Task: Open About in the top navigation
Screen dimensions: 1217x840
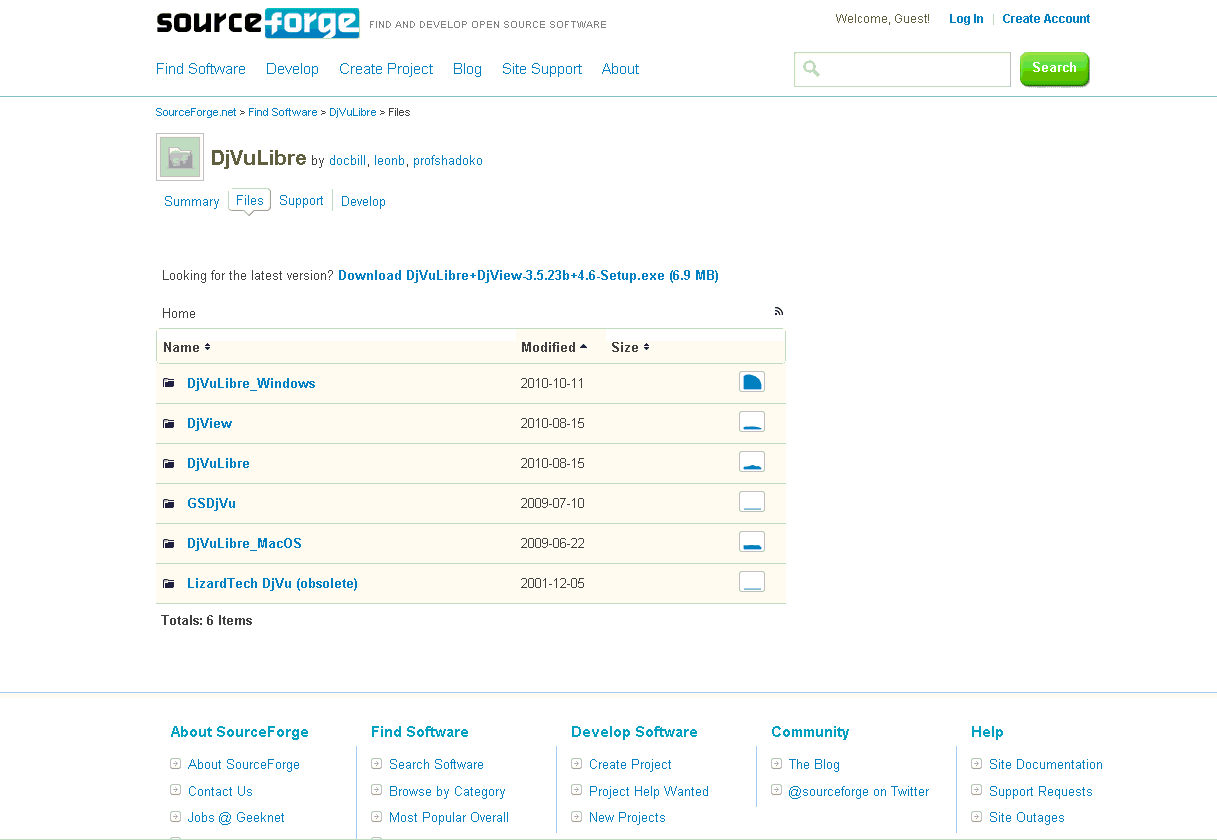Action: tap(620, 69)
